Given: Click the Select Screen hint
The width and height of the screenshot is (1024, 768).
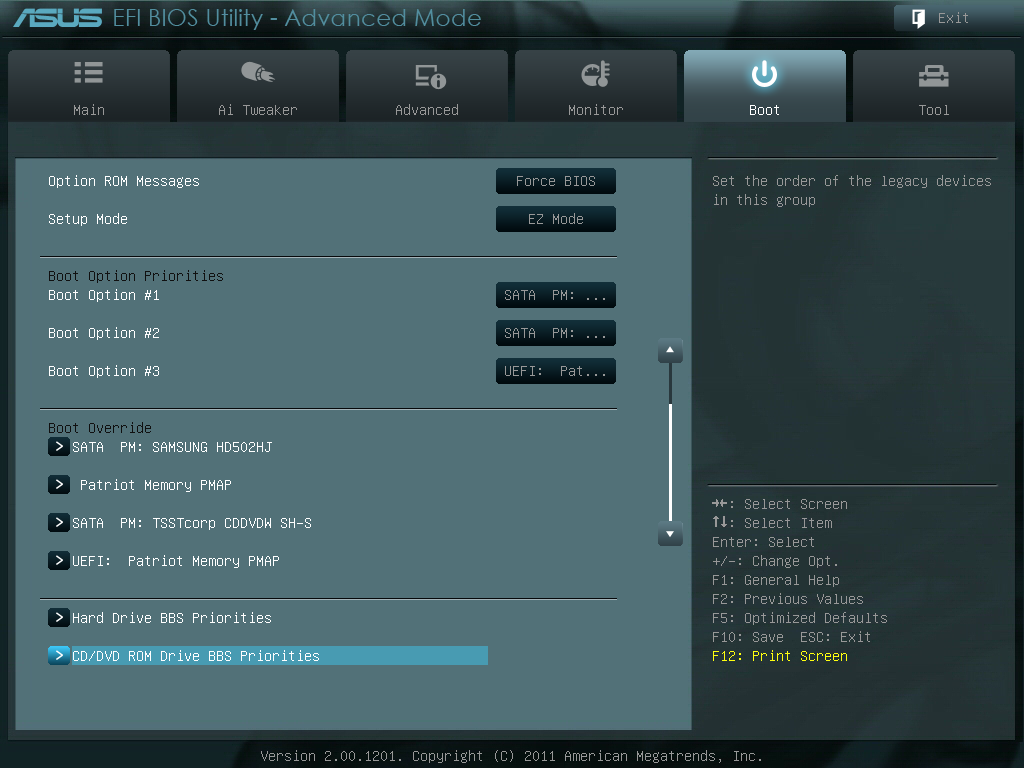Looking at the screenshot, I should 780,504.
